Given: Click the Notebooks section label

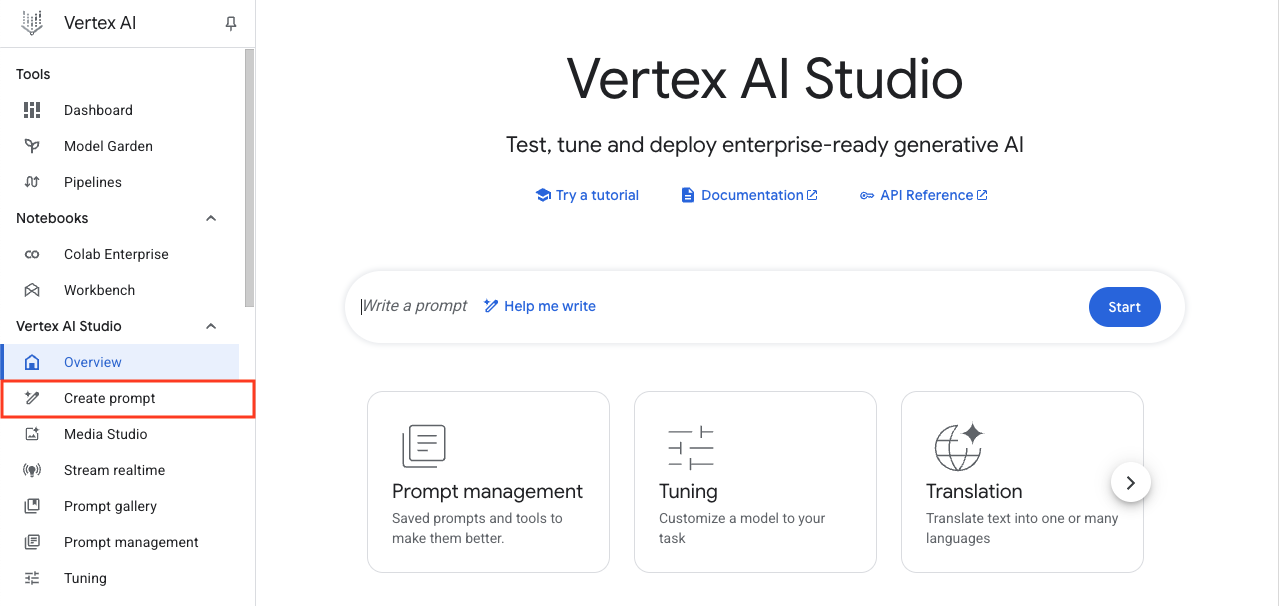Looking at the screenshot, I should click(52, 218).
